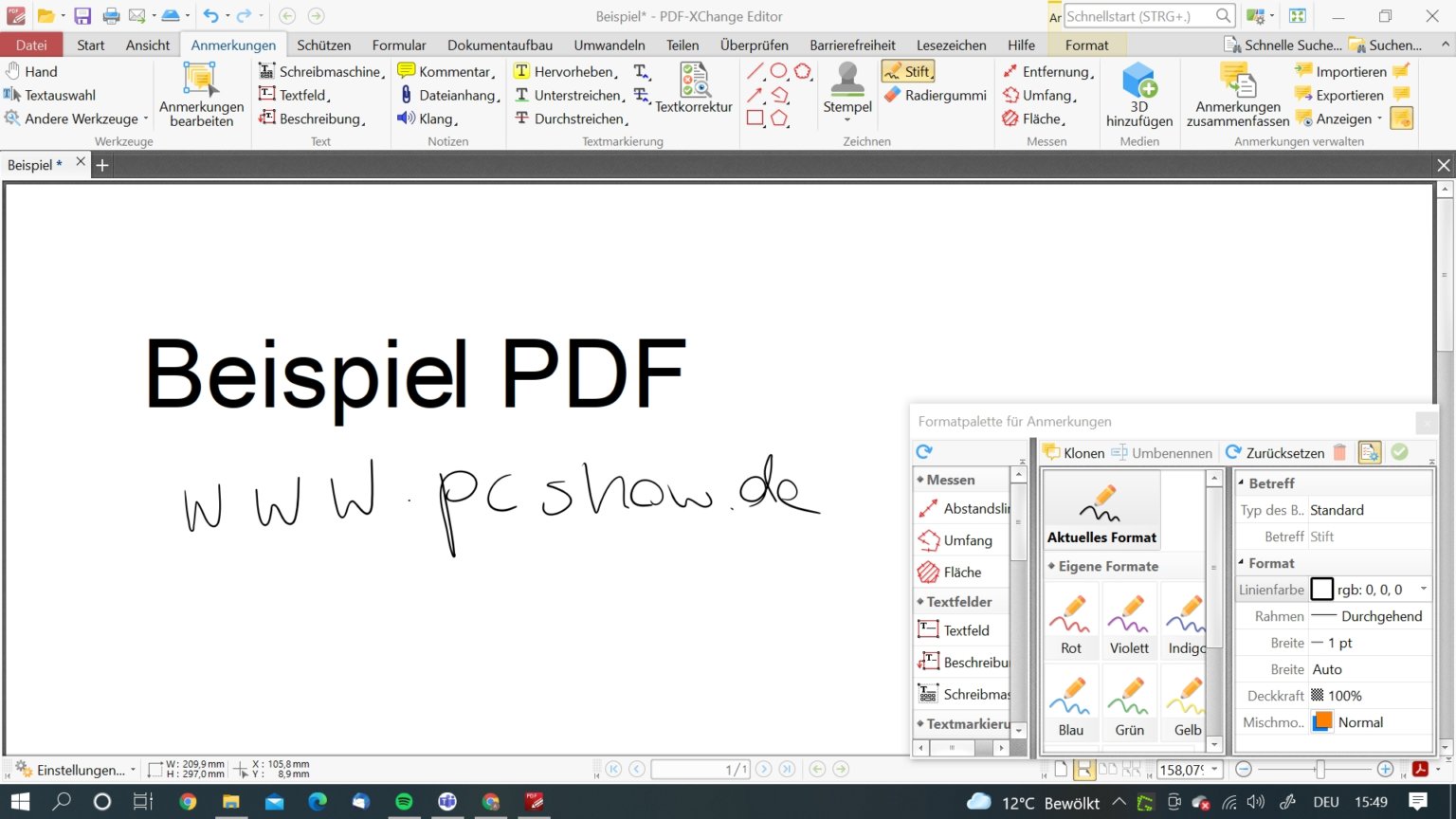Image resolution: width=1456 pixels, height=819 pixels.
Task: Pick the Rot pen format
Action: coord(1071,620)
